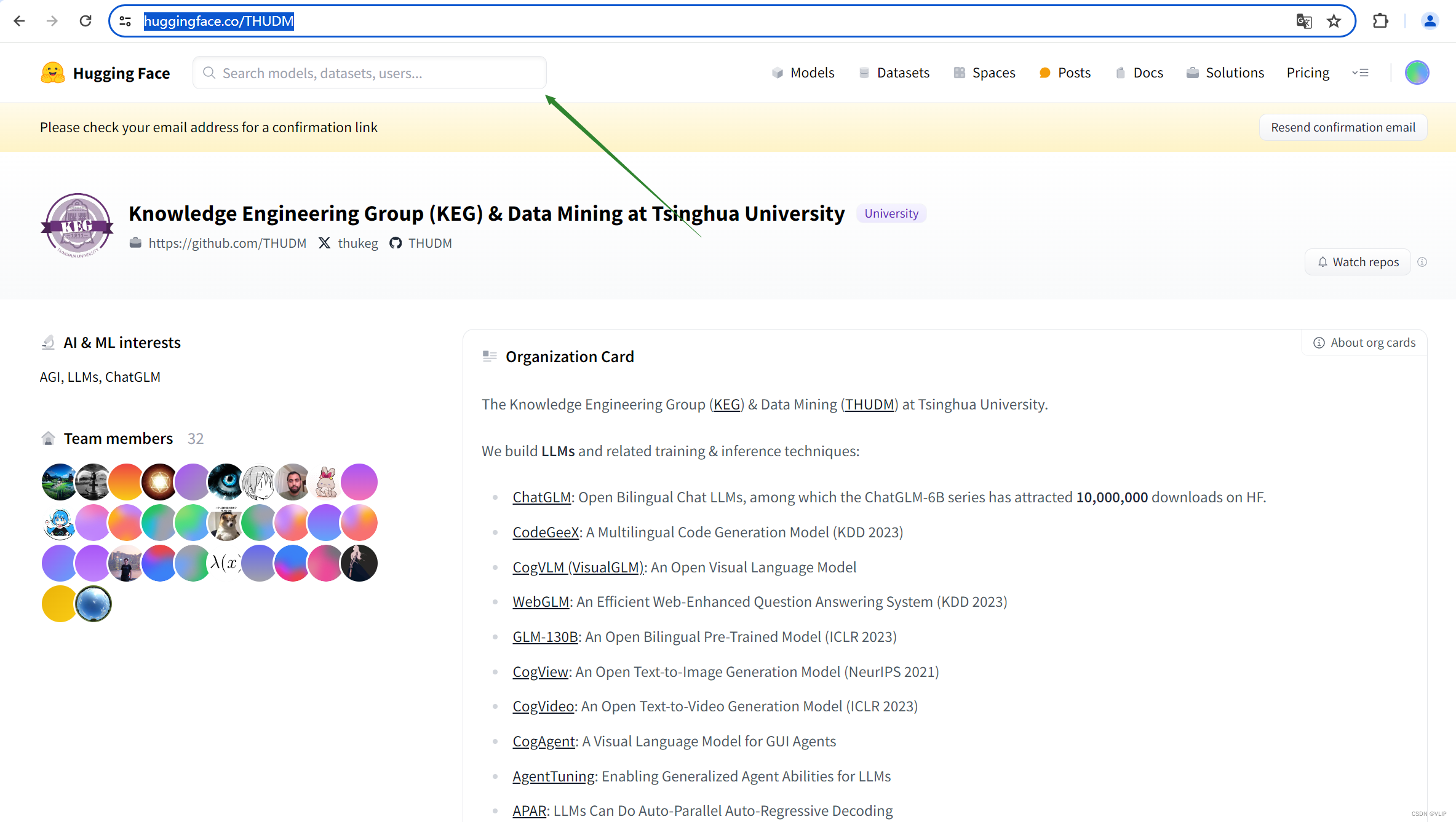Image resolution: width=1456 pixels, height=822 pixels.
Task: Open the user avatar menu
Action: [x=1417, y=73]
